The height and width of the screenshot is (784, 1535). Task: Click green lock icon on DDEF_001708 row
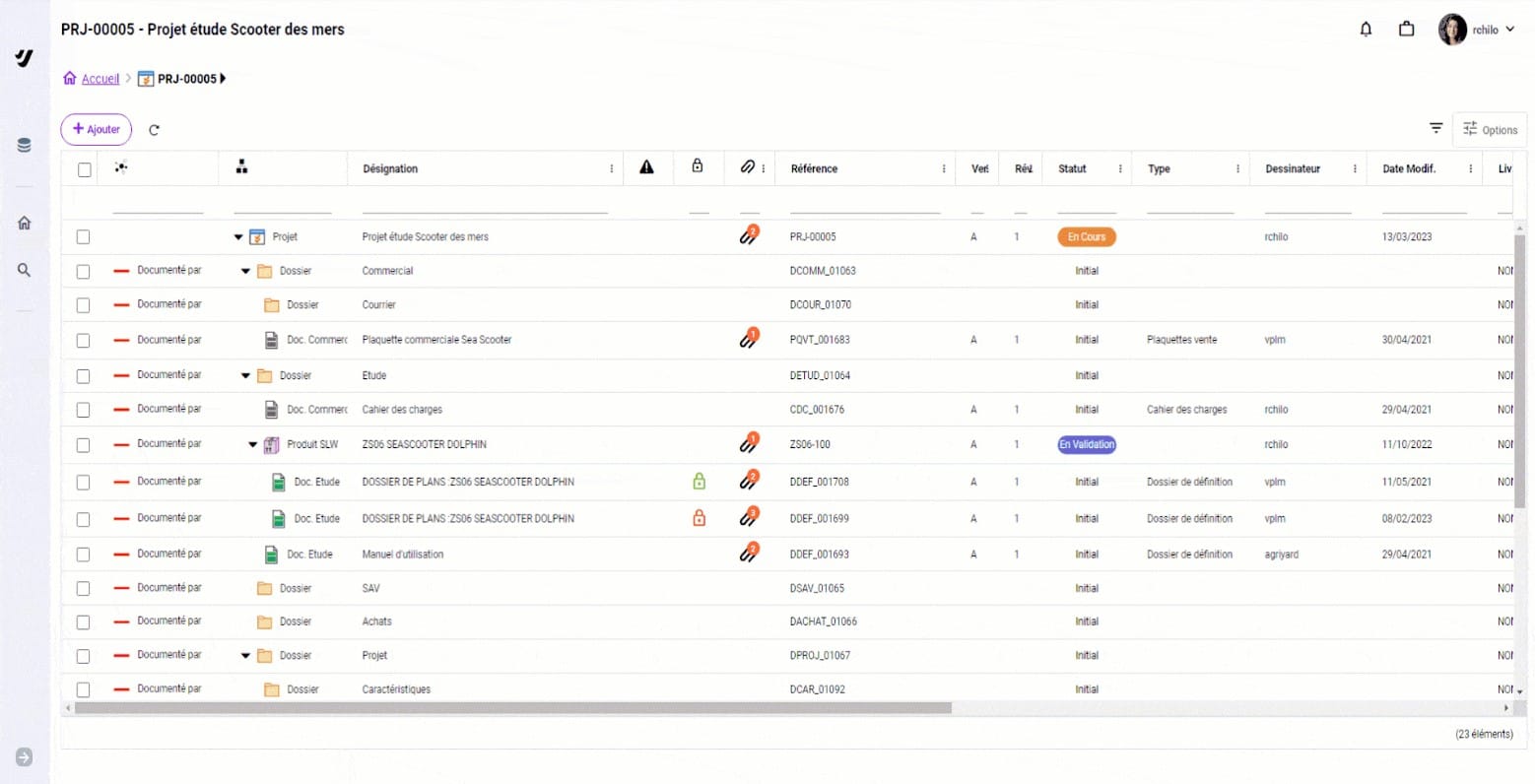[x=699, y=482]
